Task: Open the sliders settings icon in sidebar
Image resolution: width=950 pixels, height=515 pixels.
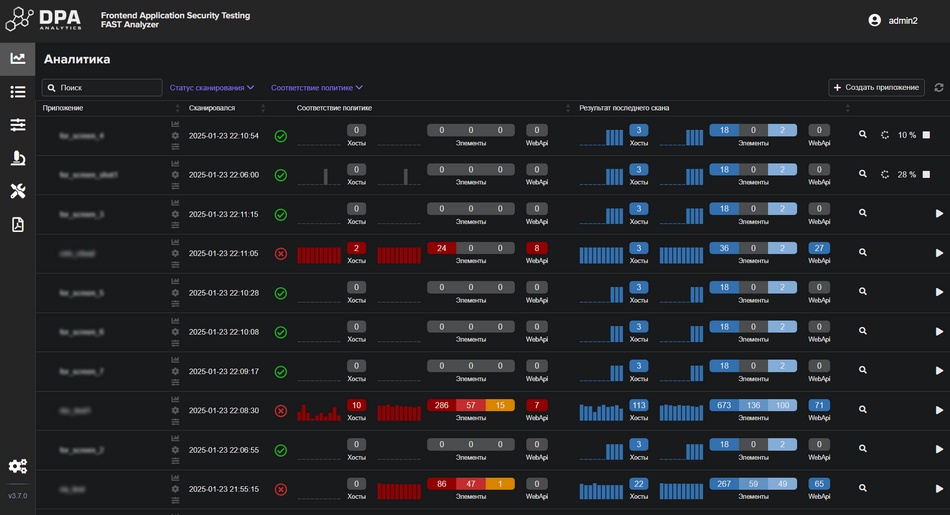Action: click(17, 125)
